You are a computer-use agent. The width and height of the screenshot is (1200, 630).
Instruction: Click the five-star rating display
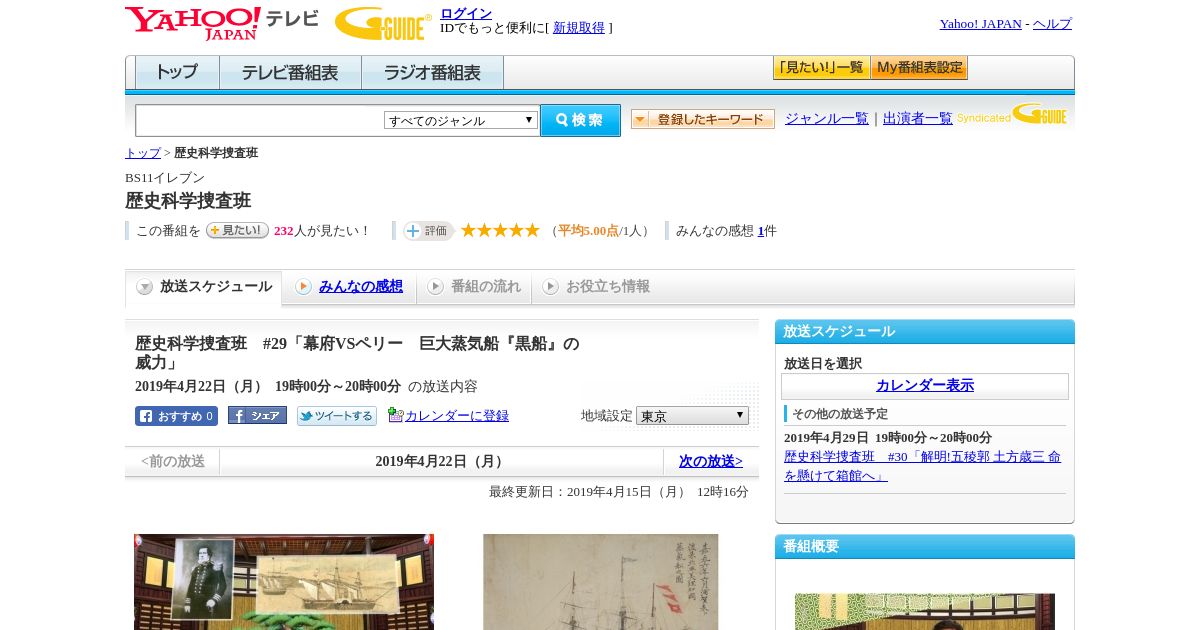pyautogui.click(x=500, y=230)
